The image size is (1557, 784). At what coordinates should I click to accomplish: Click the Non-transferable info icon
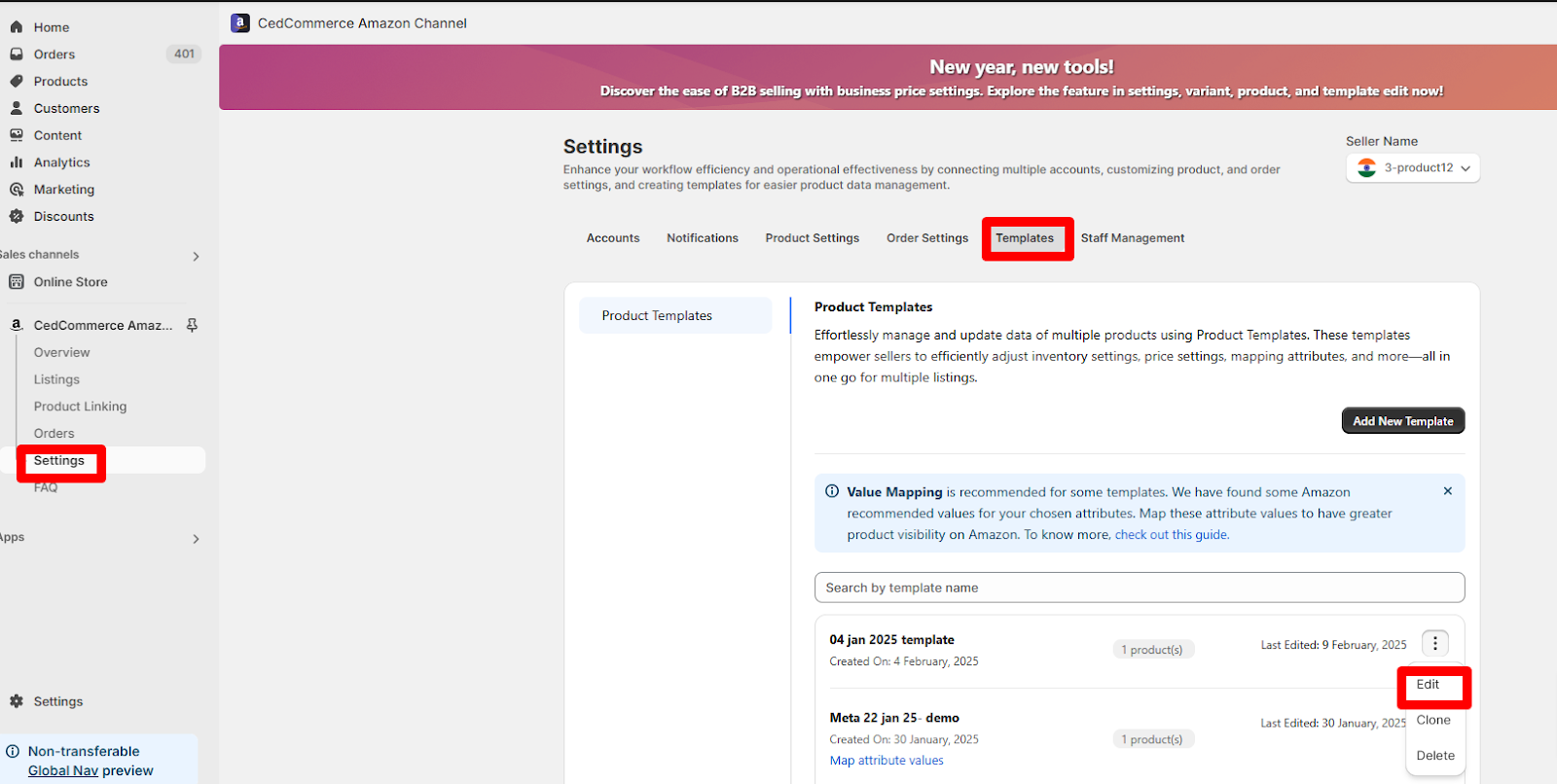tap(13, 751)
